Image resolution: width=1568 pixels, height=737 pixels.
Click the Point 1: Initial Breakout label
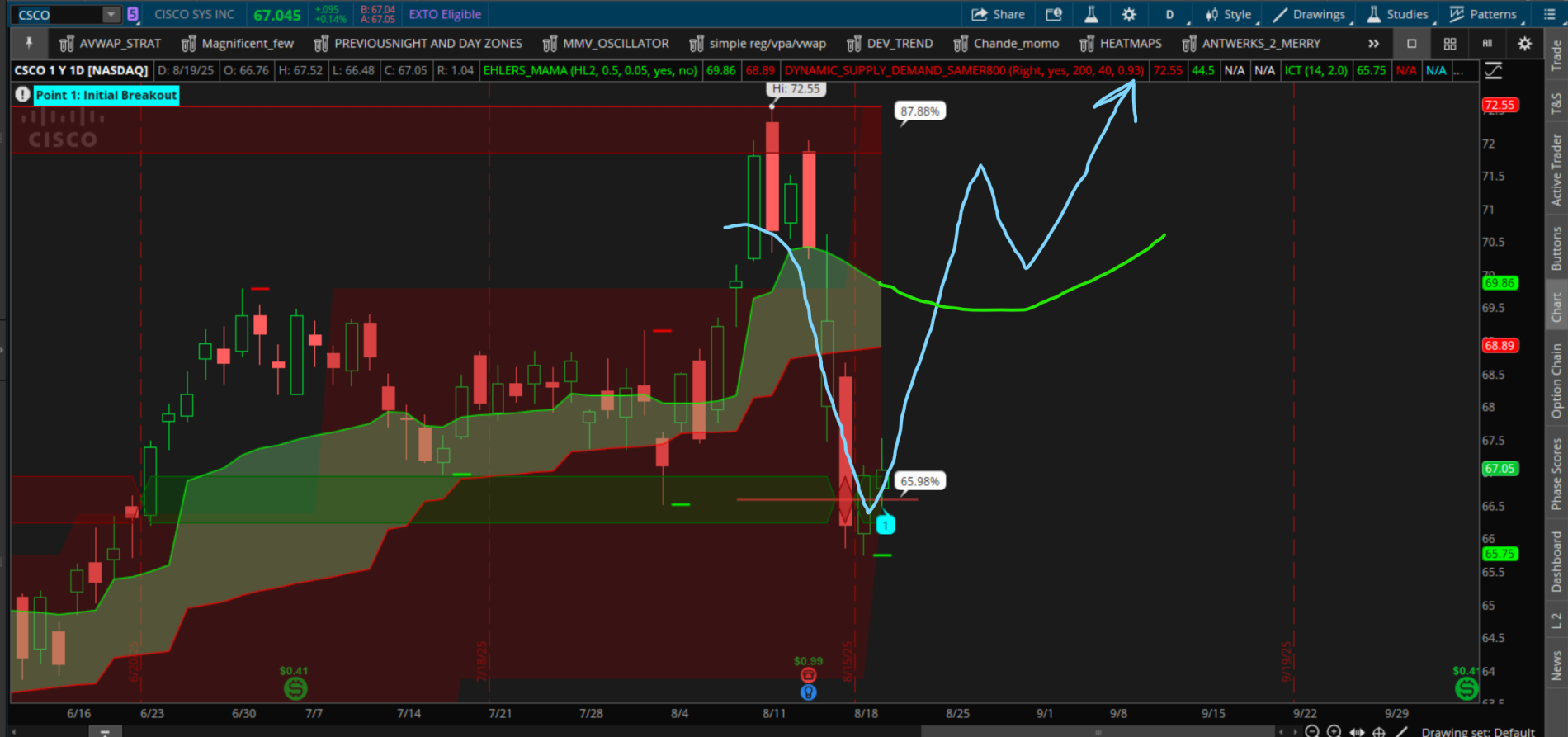tap(106, 95)
